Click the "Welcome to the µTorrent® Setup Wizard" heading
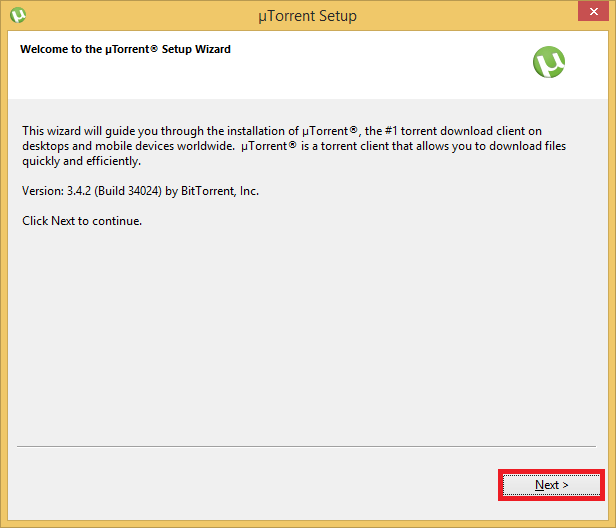 125,49
